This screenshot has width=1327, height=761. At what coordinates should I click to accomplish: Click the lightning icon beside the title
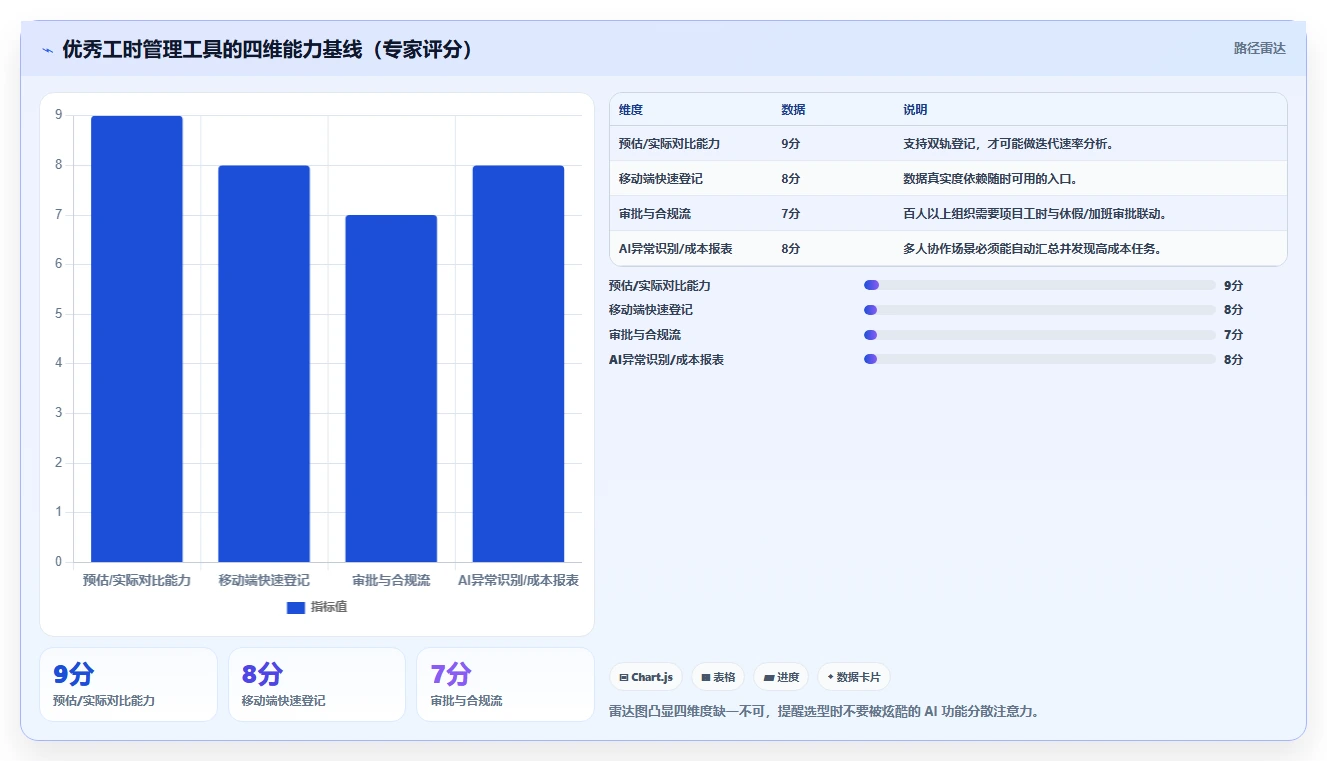47,50
